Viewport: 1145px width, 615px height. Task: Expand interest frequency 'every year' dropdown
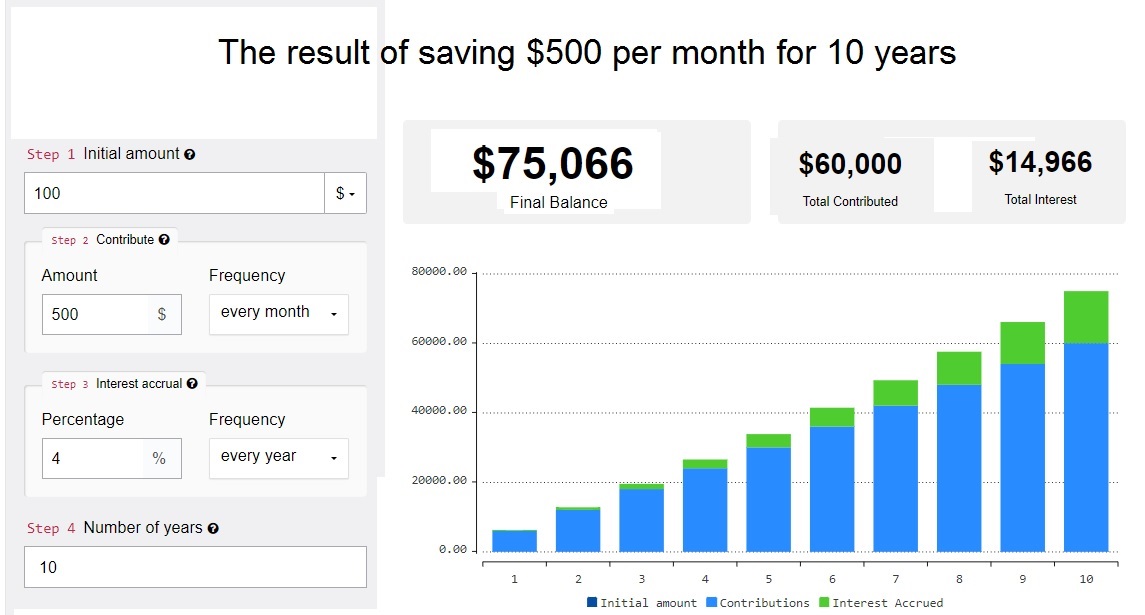tap(278, 457)
